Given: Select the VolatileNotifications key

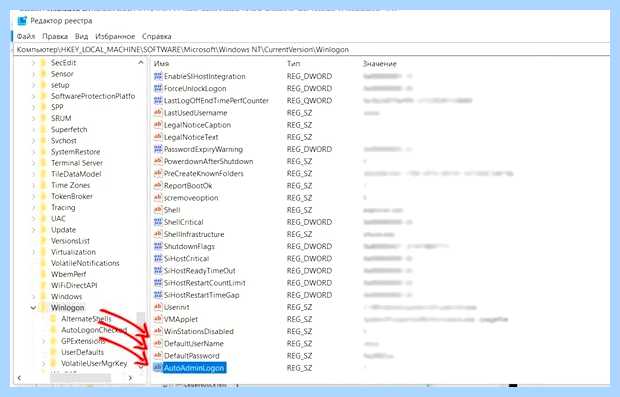Looking at the screenshot, I should [85, 263].
